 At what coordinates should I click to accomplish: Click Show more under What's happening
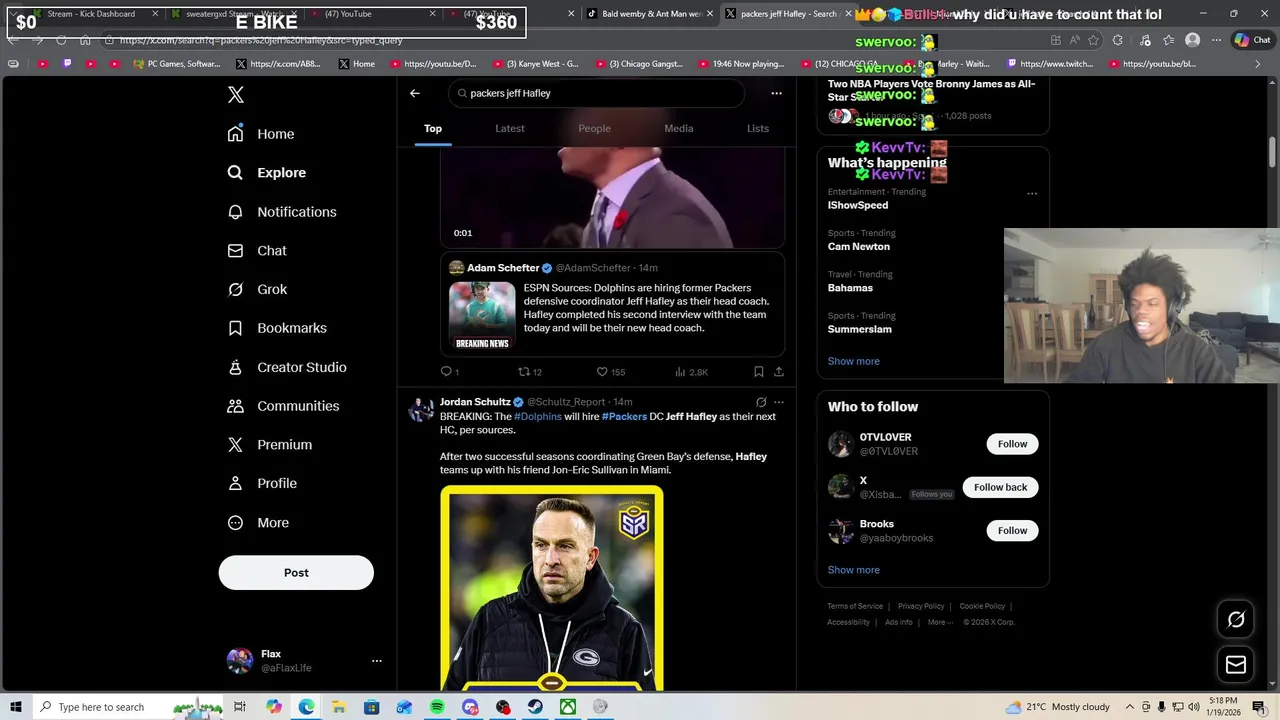[853, 362]
